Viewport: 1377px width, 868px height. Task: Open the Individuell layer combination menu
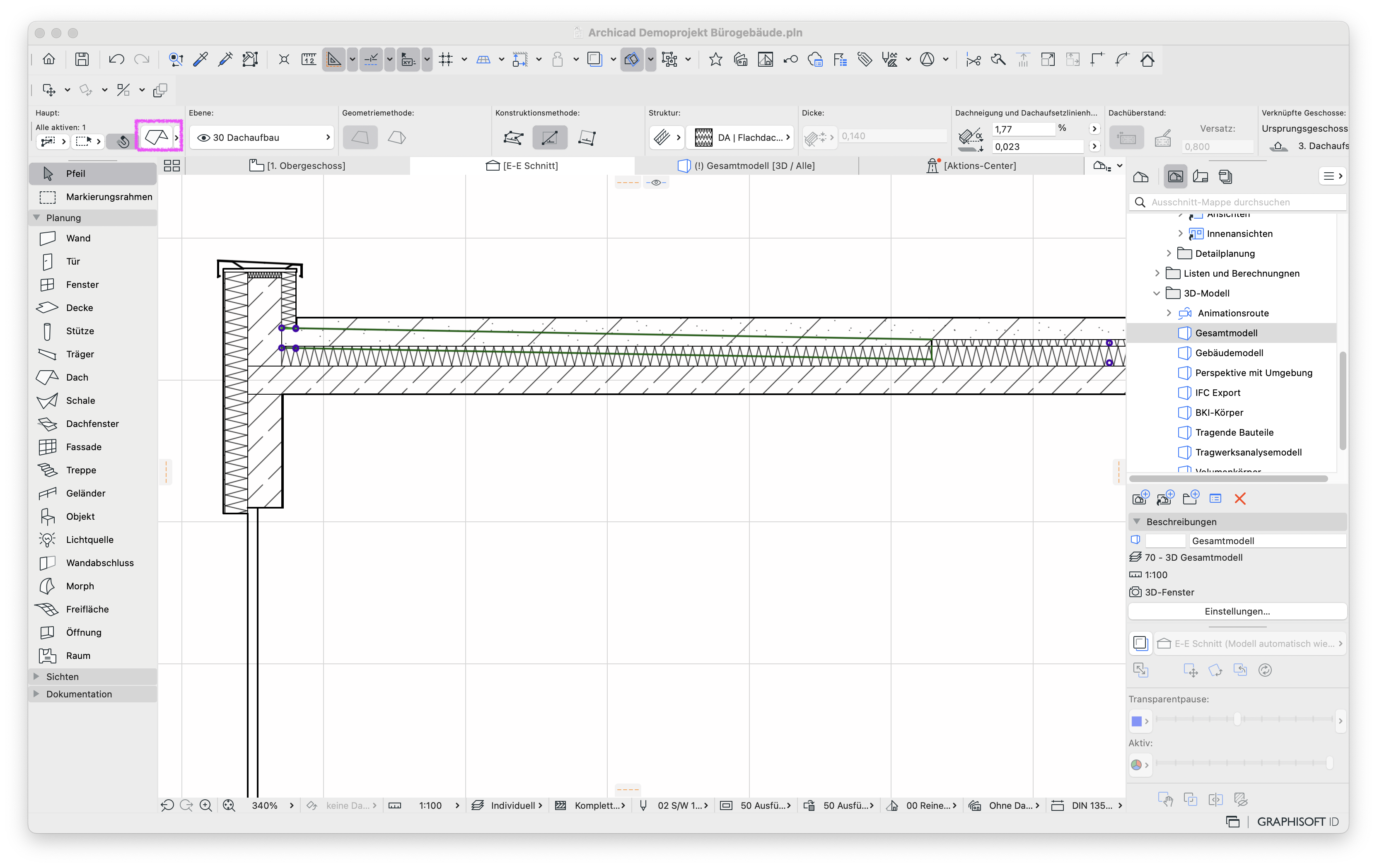point(507,805)
